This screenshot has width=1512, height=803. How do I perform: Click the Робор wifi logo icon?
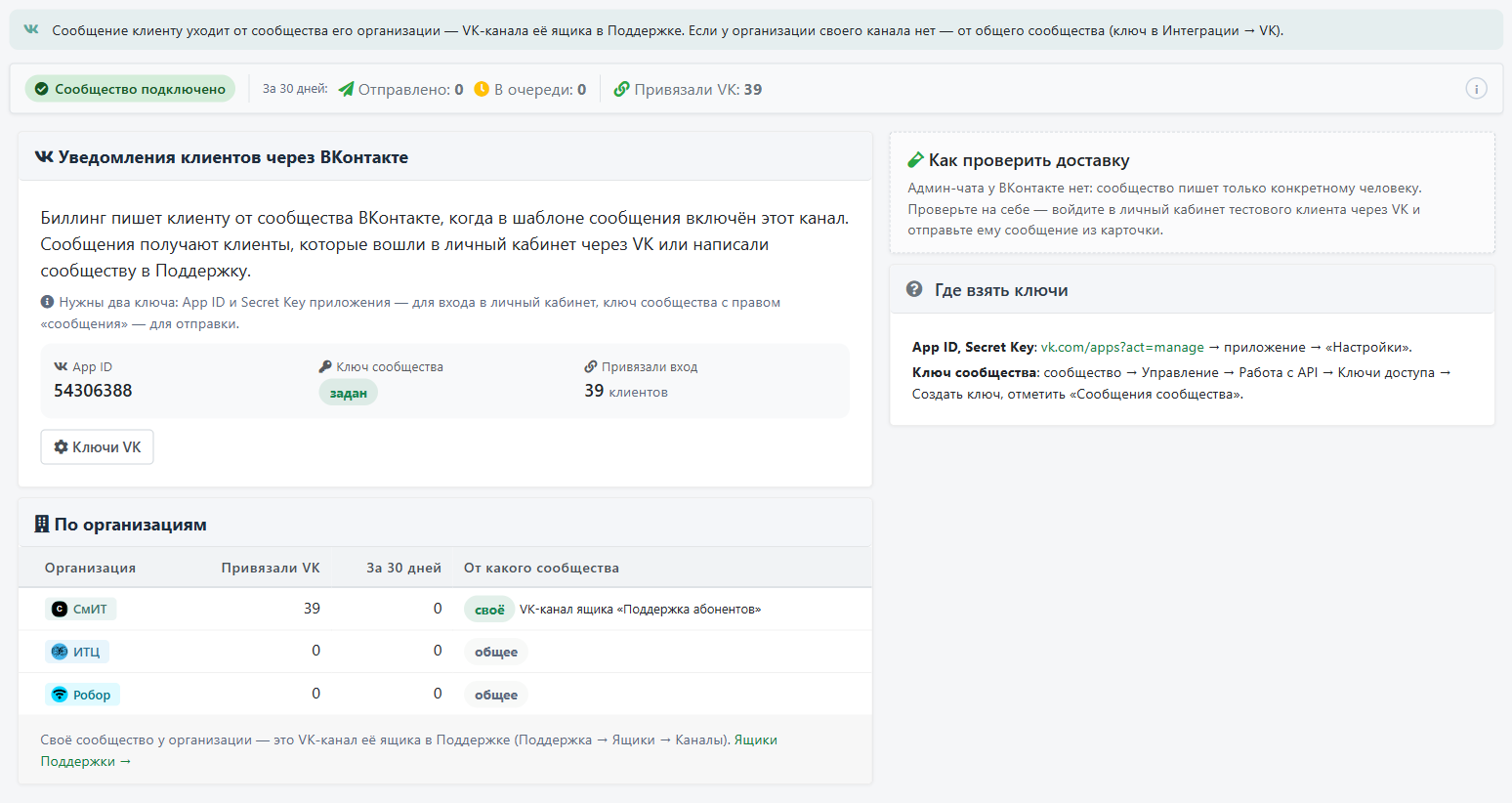click(x=60, y=695)
